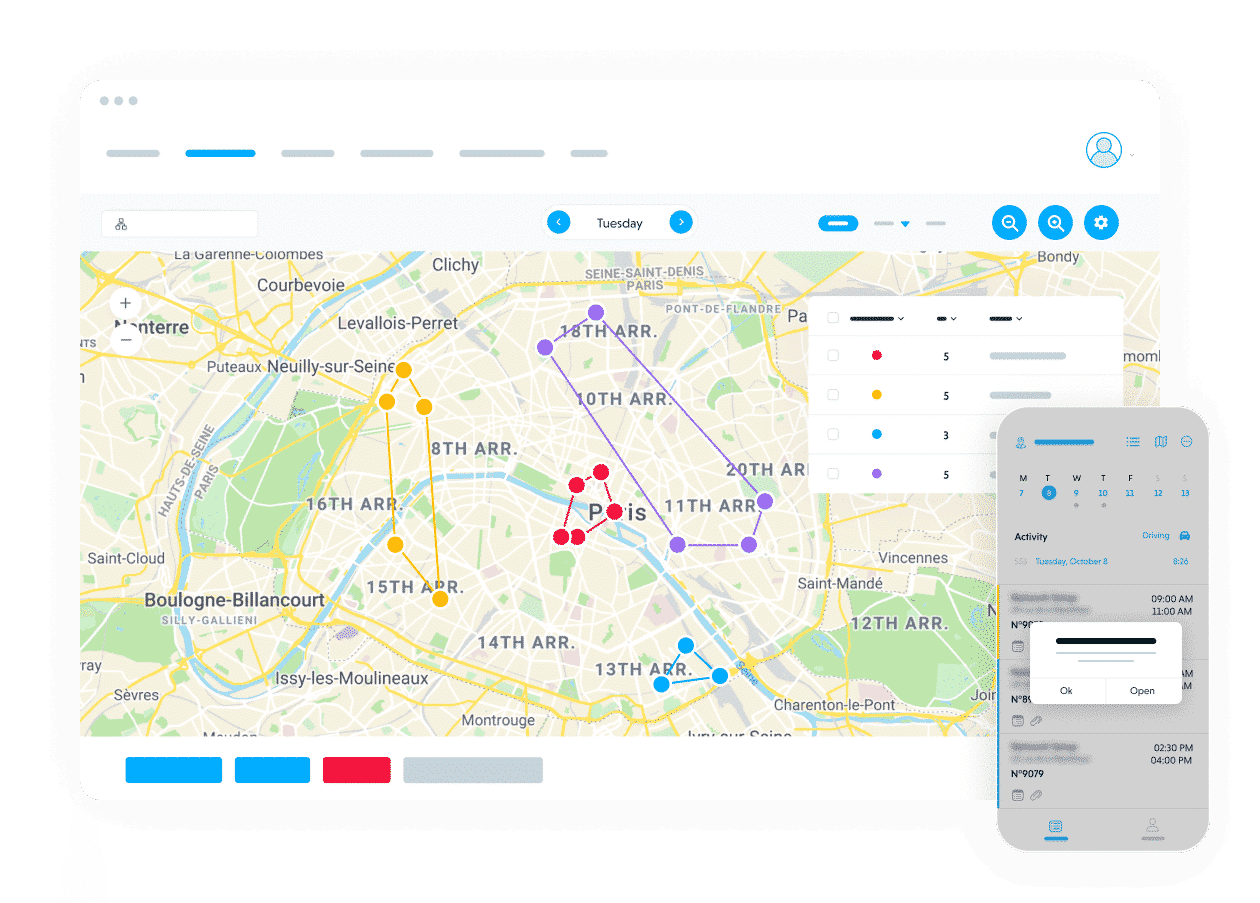Select the fifth top navigation tab
This screenshot has height=903, width=1260.
[502, 154]
